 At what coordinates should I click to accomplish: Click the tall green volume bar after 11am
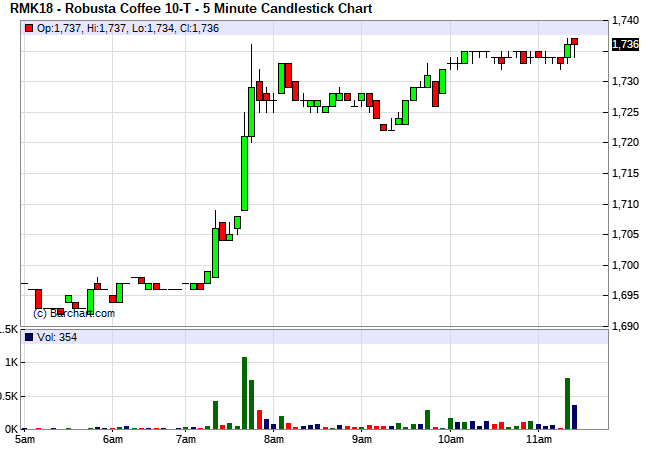(567, 403)
